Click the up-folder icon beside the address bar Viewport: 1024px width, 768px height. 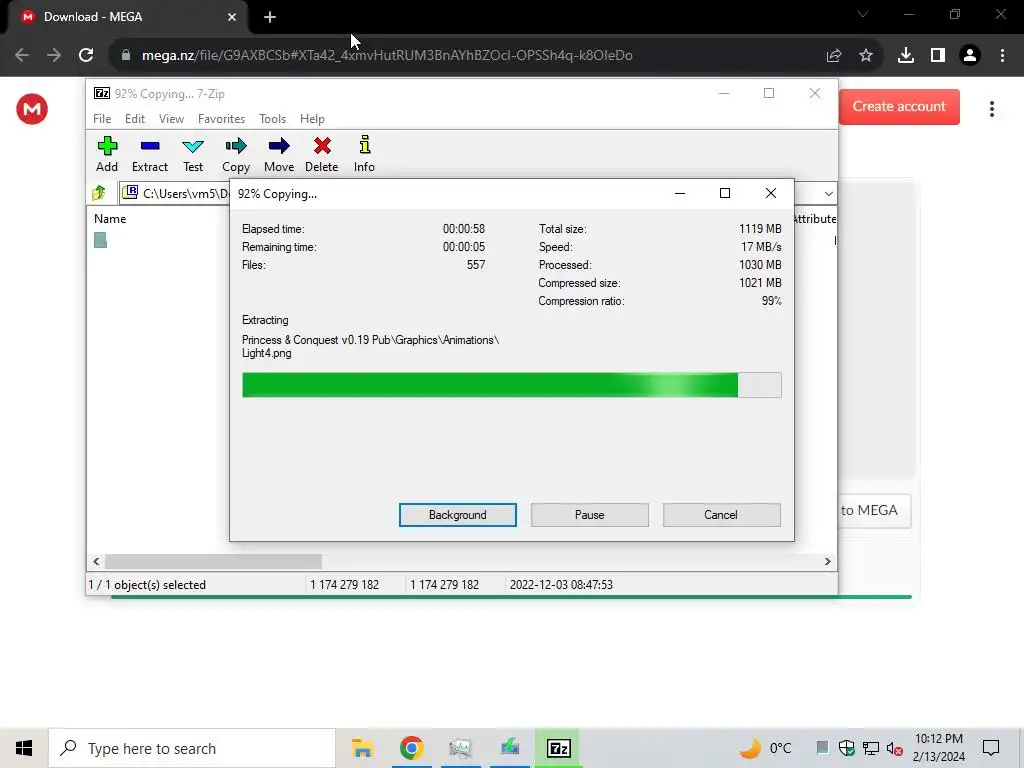point(99,193)
